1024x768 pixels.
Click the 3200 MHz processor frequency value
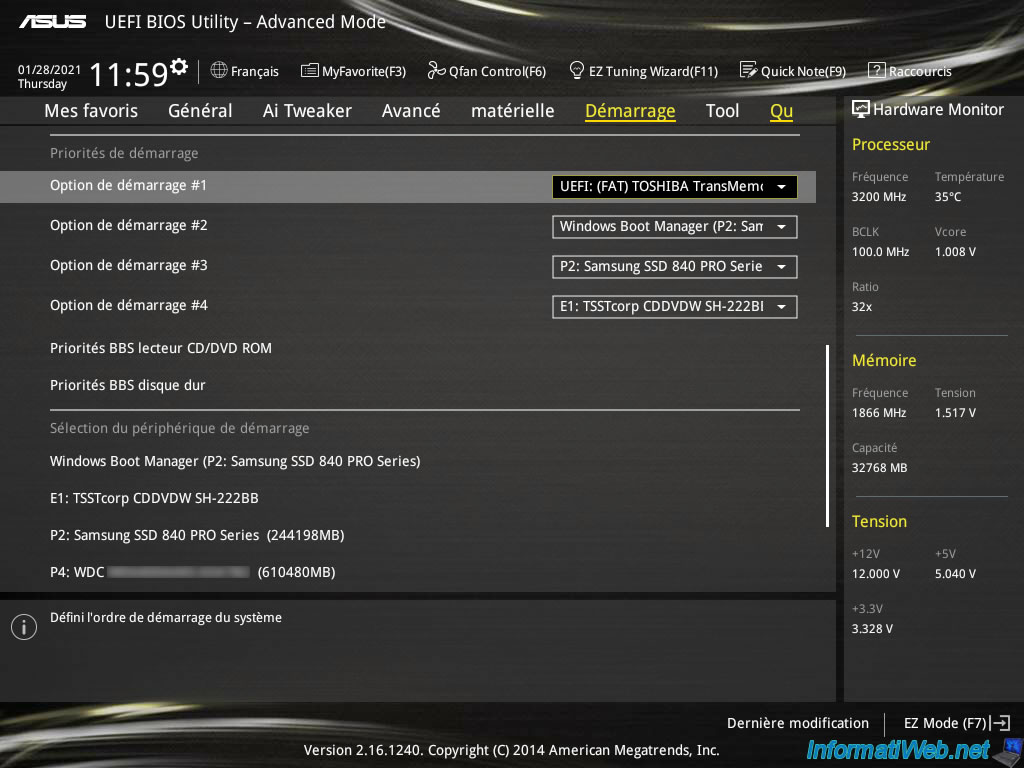pyautogui.click(x=878, y=197)
